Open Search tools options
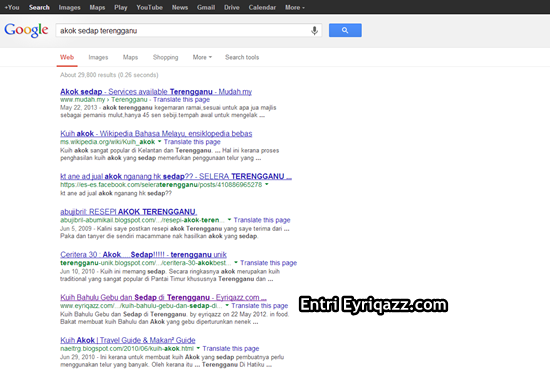This screenshot has width=550, height=378. [242, 57]
